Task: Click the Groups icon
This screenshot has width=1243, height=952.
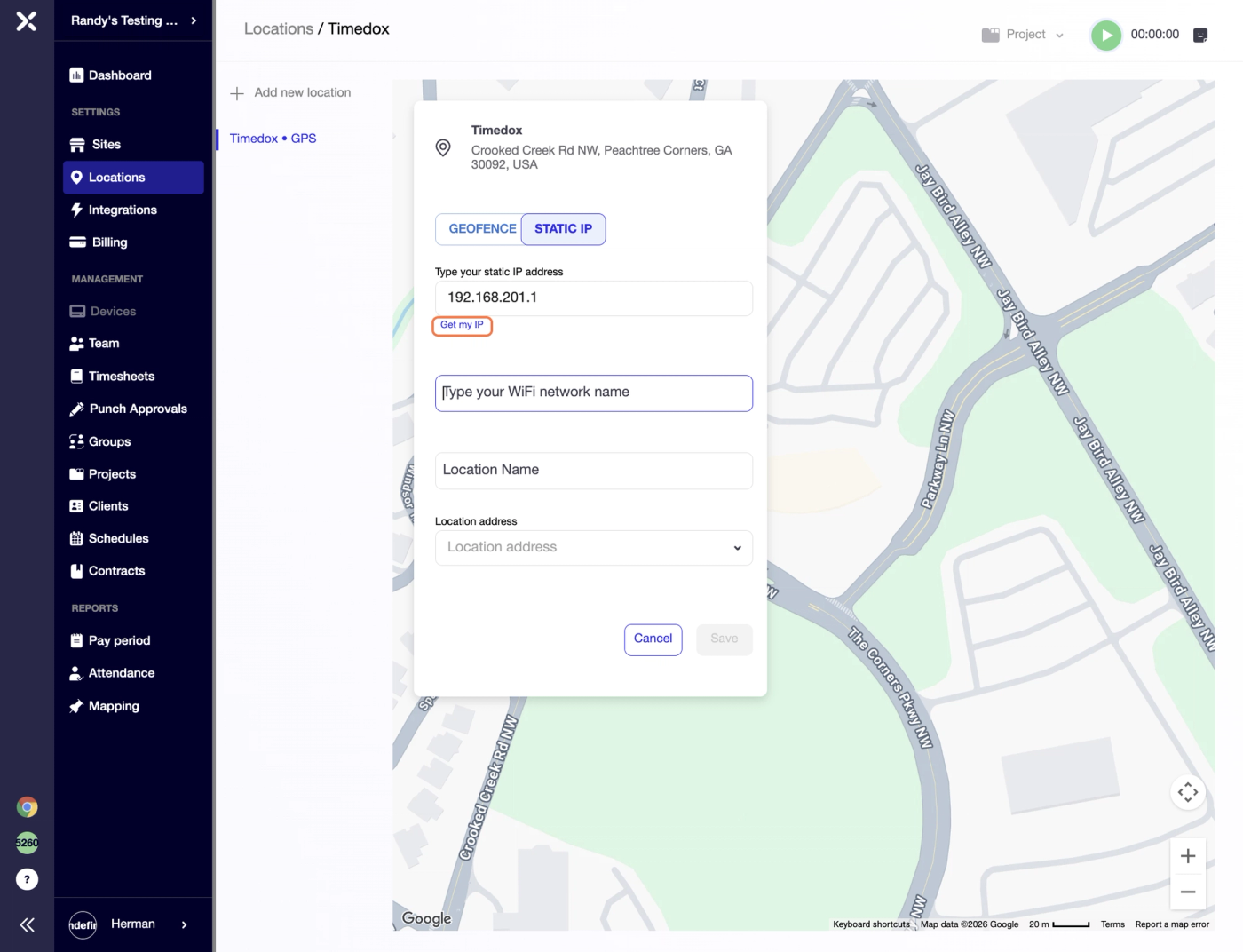Action: (x=76, y=442)
